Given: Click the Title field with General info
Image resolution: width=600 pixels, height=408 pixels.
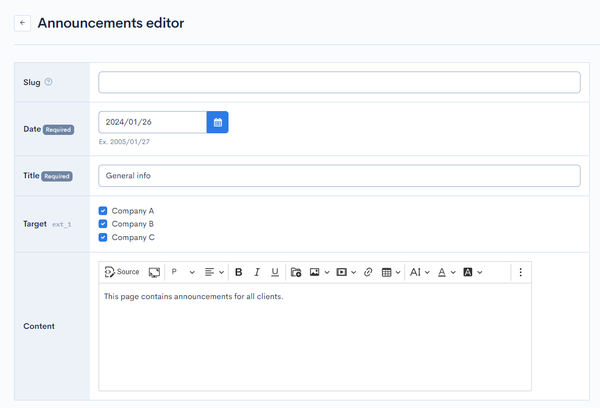Looking at the screenshot, I should pyautogui.click(x=339, y=176).
